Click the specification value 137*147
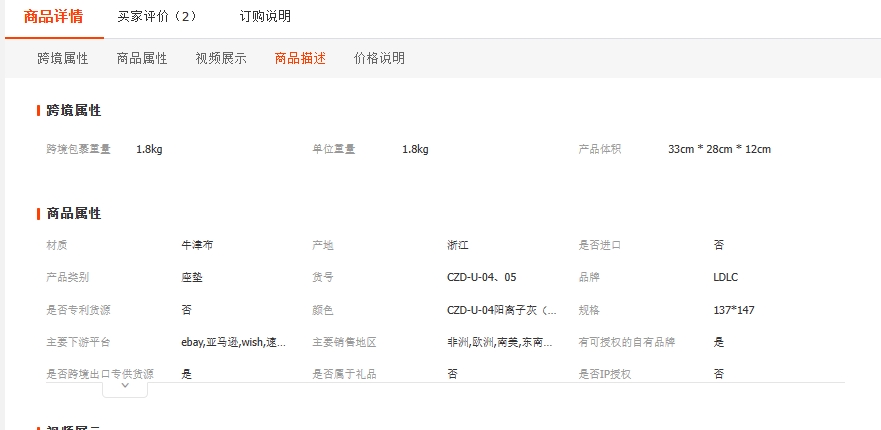Image resolution: width=881 pixels, height=430 pixels. (734, 310)
